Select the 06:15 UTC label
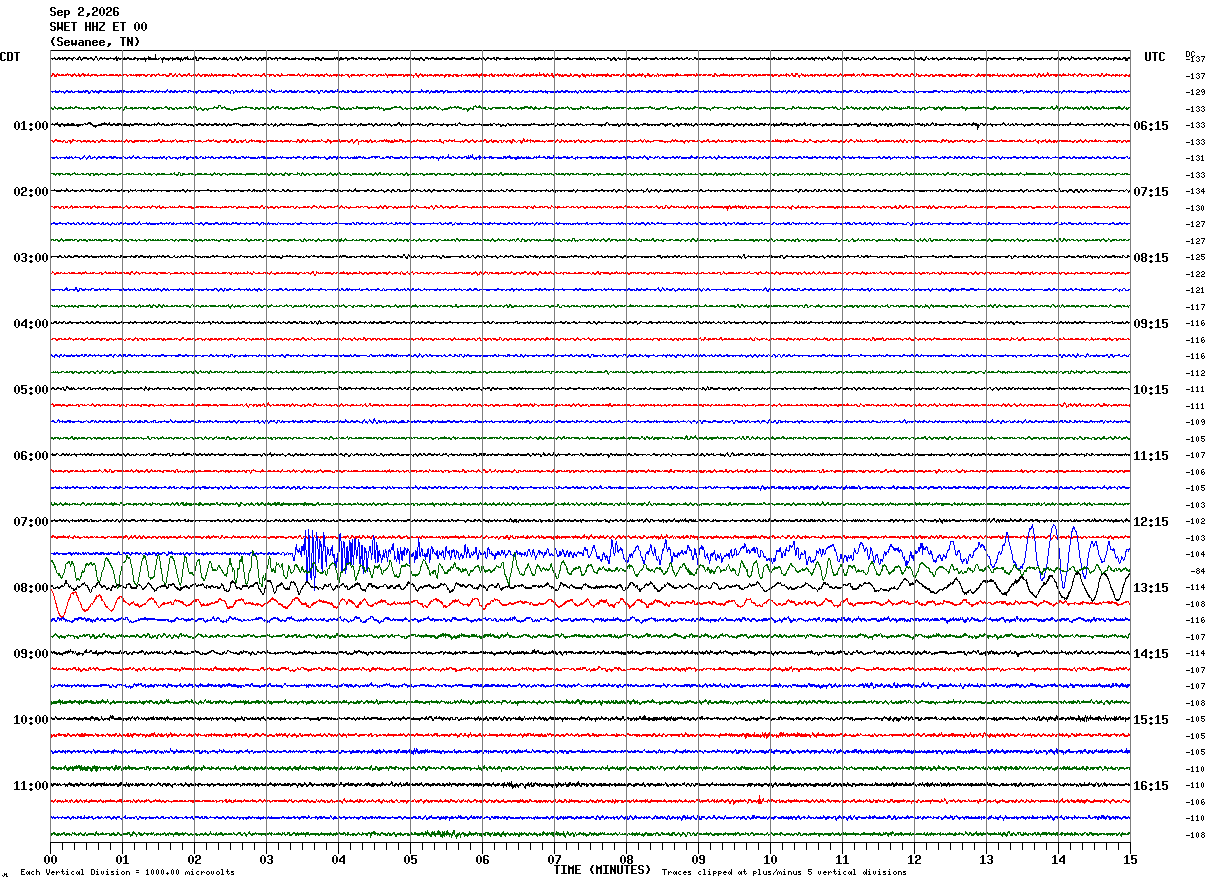The height and width of the screenshot is (886, 1210). click(x=1151, y=126)
